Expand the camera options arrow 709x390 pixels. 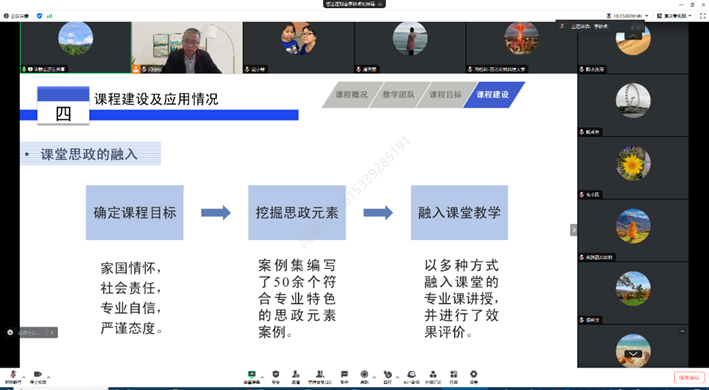48,377
